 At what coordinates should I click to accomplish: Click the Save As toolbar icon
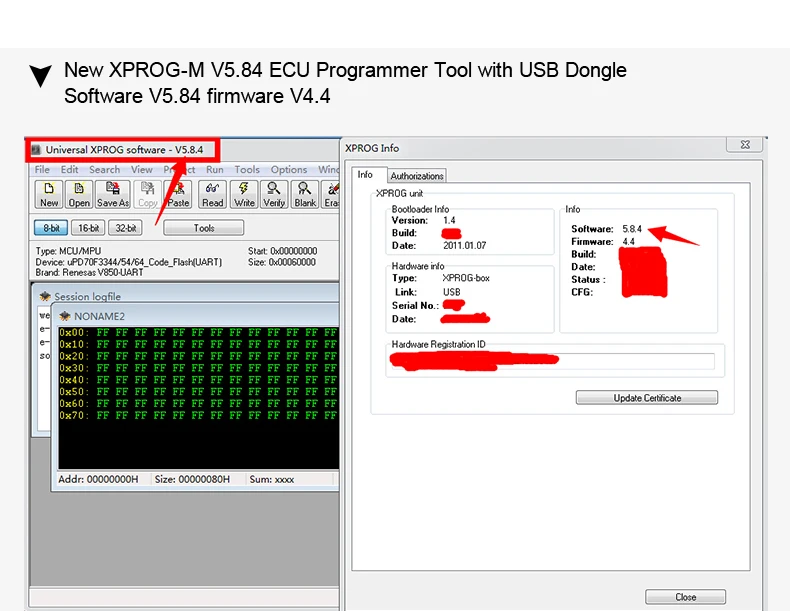point(113,194)
